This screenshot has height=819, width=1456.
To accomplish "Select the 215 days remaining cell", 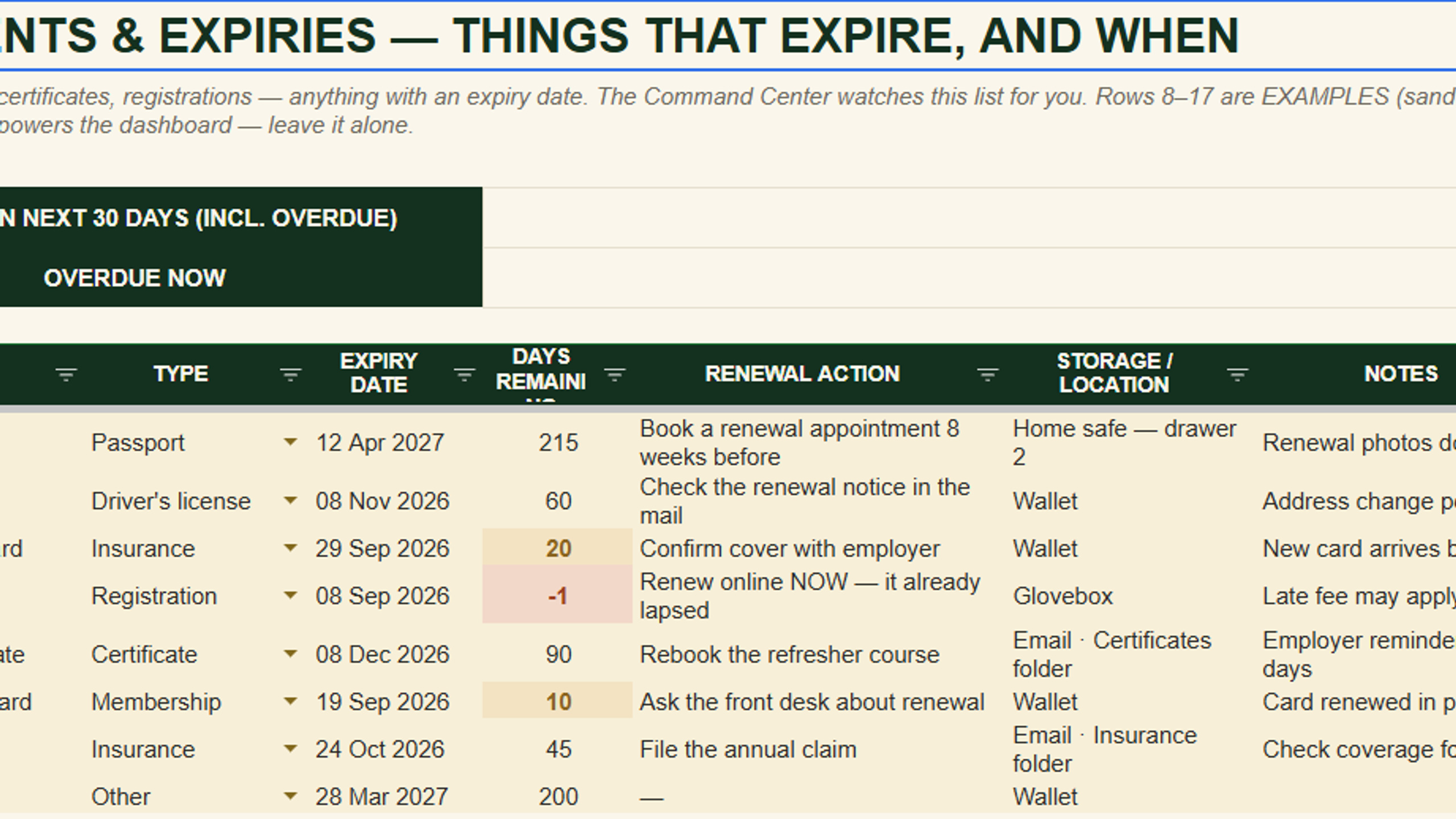I will tap(557, 442).
